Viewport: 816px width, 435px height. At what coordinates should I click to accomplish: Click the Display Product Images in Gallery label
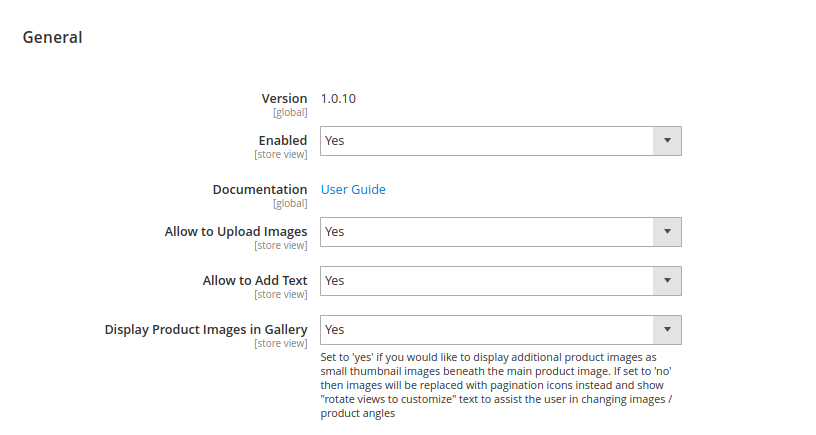click(x=206, y=329)
